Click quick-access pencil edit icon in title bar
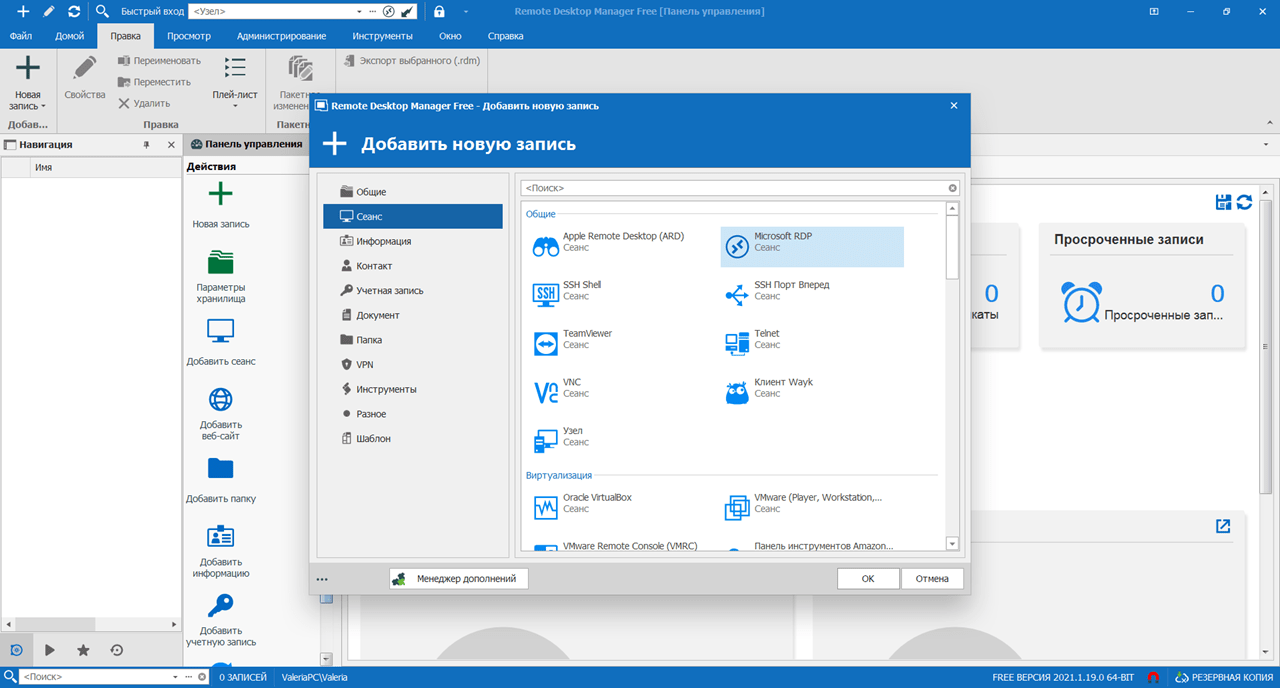This screenshot has width=1280, height=688. click(x=48, y=11)
